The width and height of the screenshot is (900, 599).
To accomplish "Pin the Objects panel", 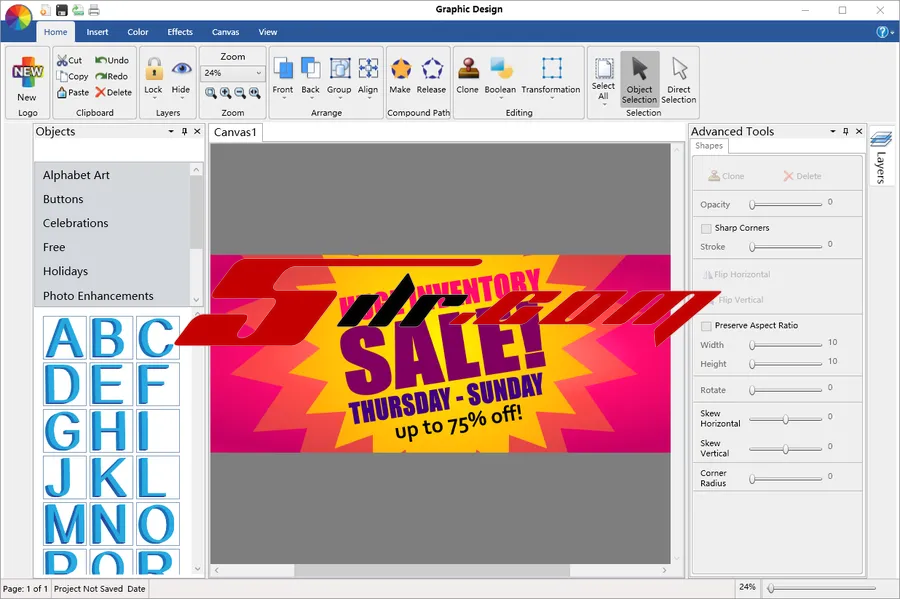I will (x=184, y=131).
